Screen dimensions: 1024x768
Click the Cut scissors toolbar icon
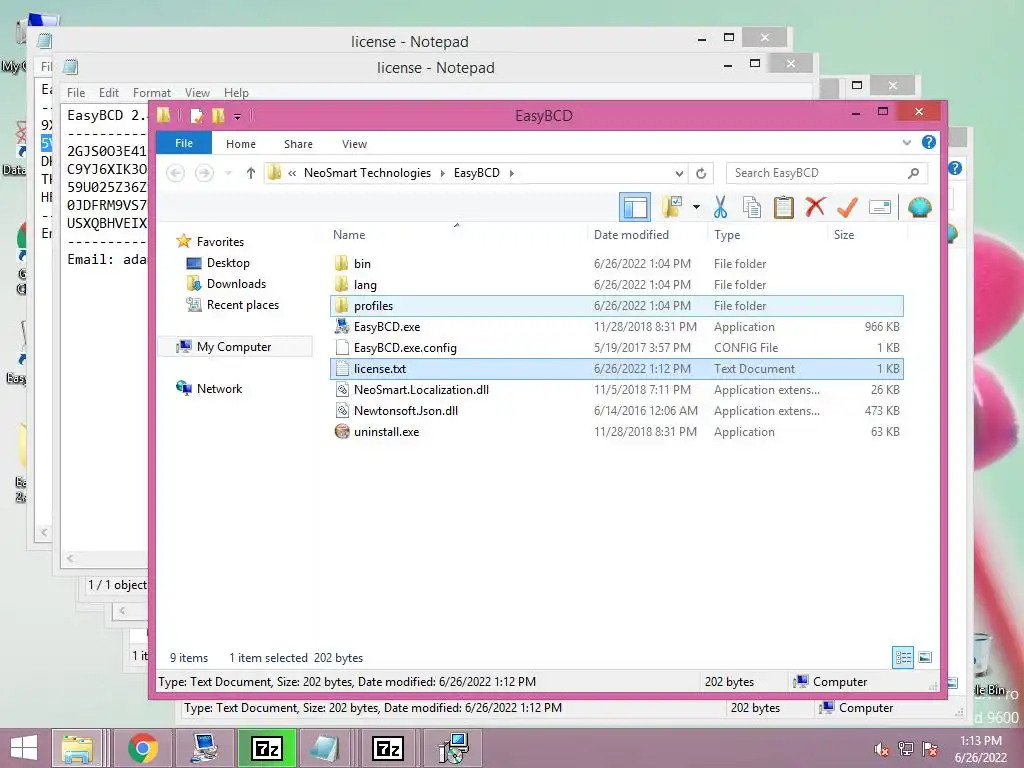[720, 208]
